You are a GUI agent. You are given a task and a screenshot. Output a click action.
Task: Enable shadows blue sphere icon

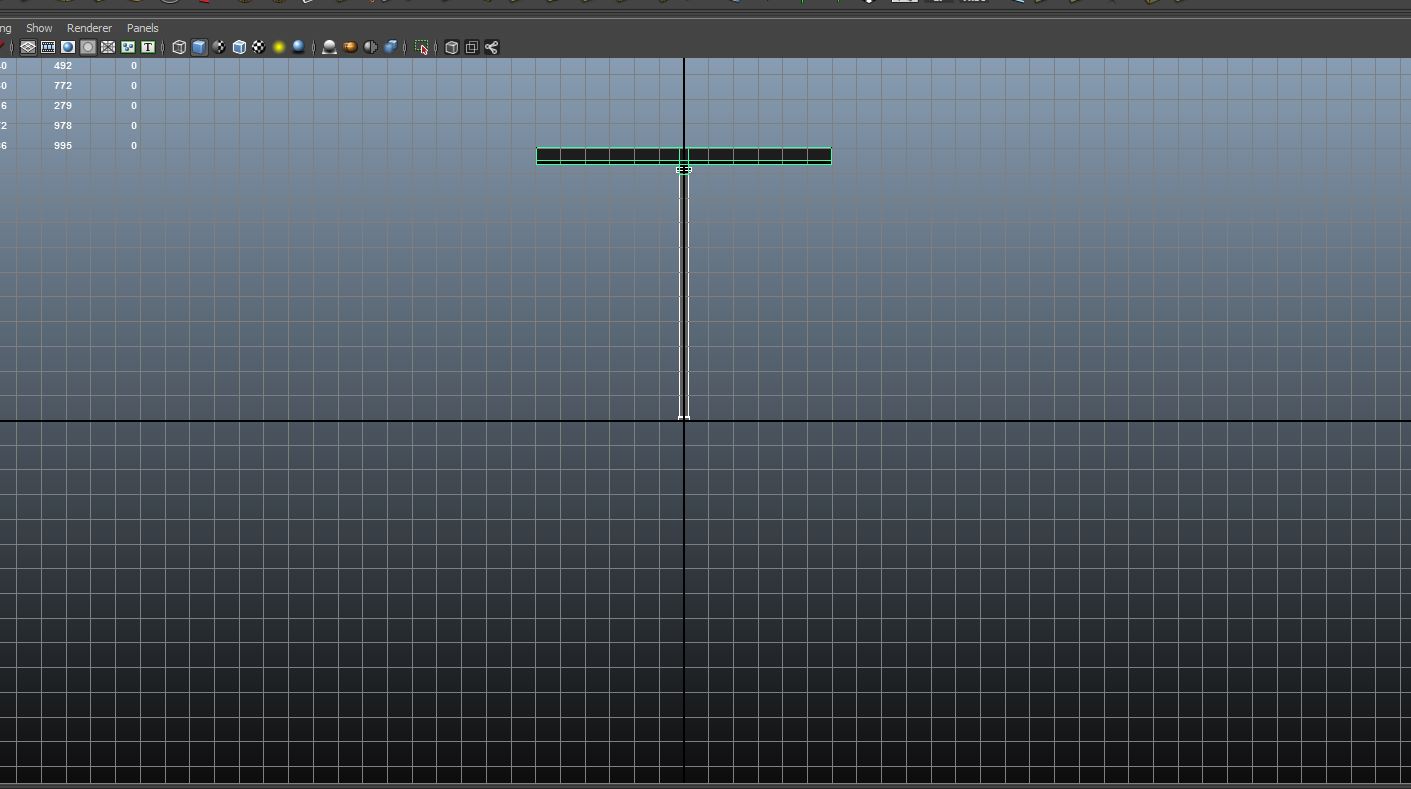coord(298,47)
